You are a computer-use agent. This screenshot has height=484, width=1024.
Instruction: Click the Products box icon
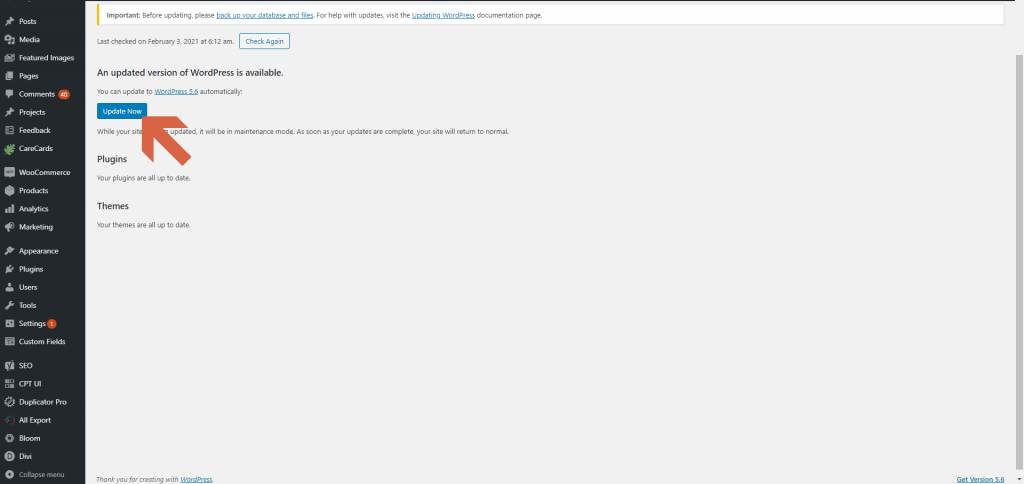[x=9, y=191]
